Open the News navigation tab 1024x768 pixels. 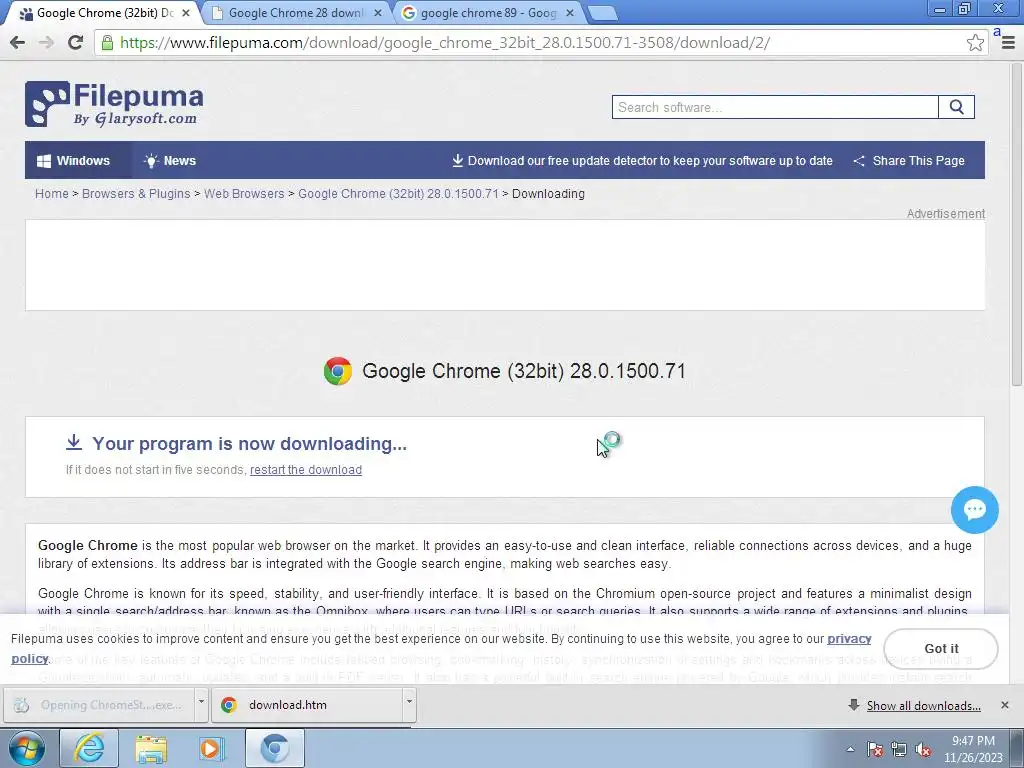pyautogui.click(x=169, y=161)
